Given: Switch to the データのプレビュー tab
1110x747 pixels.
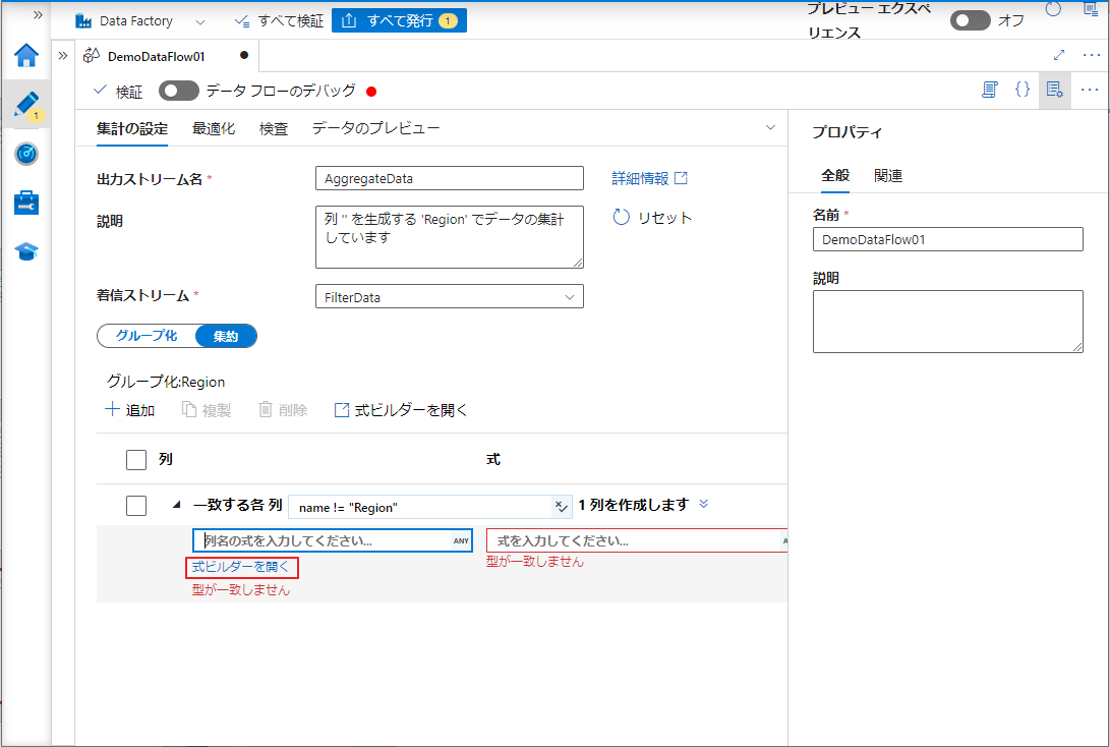Looking at the screenshot, I should click(x=375, y=129).
